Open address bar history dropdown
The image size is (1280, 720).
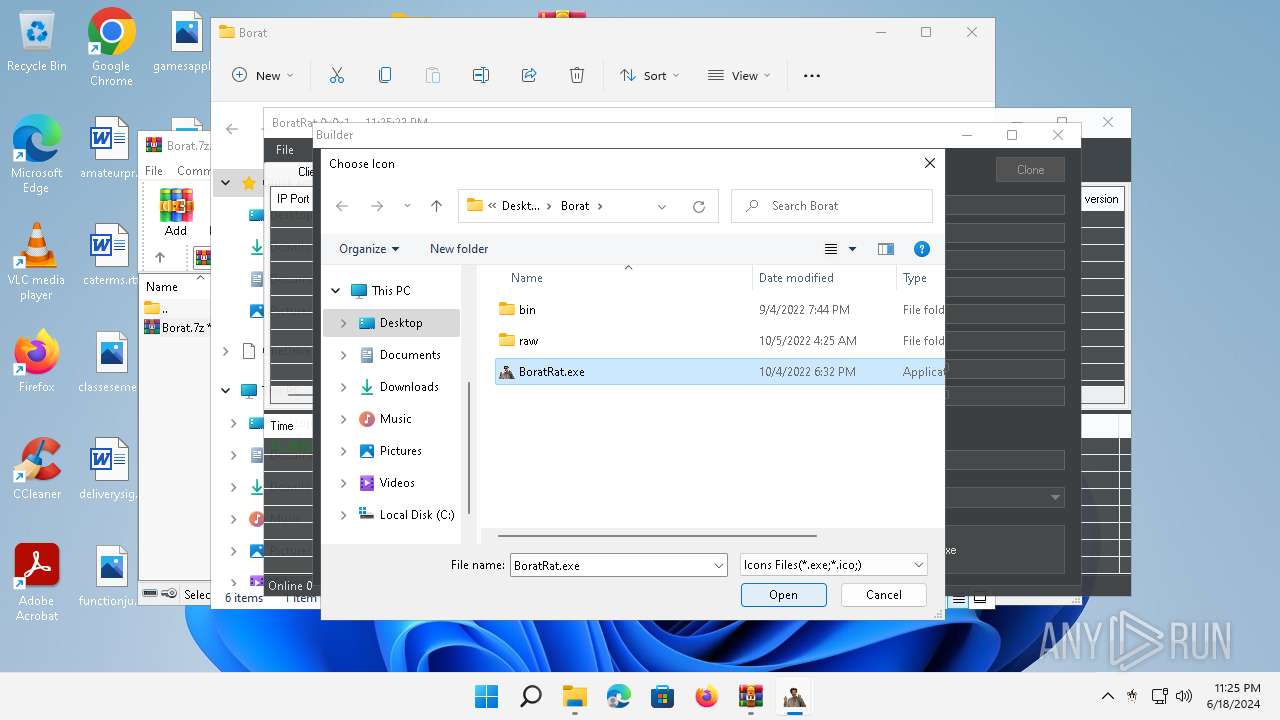click(x=662, y=206)
